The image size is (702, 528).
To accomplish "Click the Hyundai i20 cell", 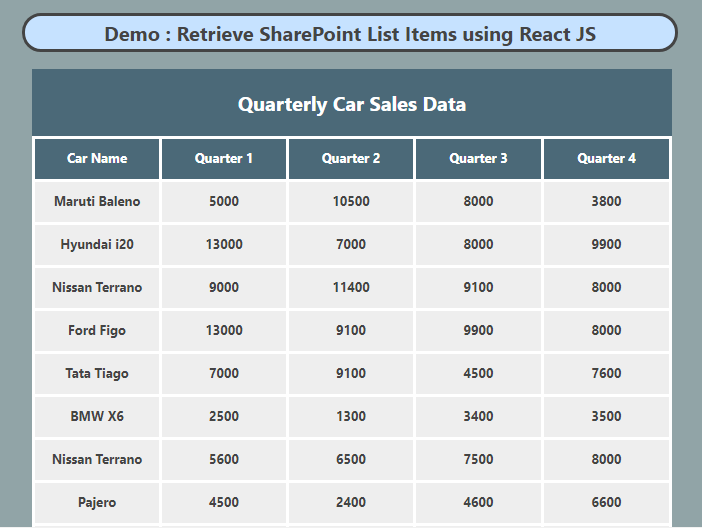I will (97, 245).
